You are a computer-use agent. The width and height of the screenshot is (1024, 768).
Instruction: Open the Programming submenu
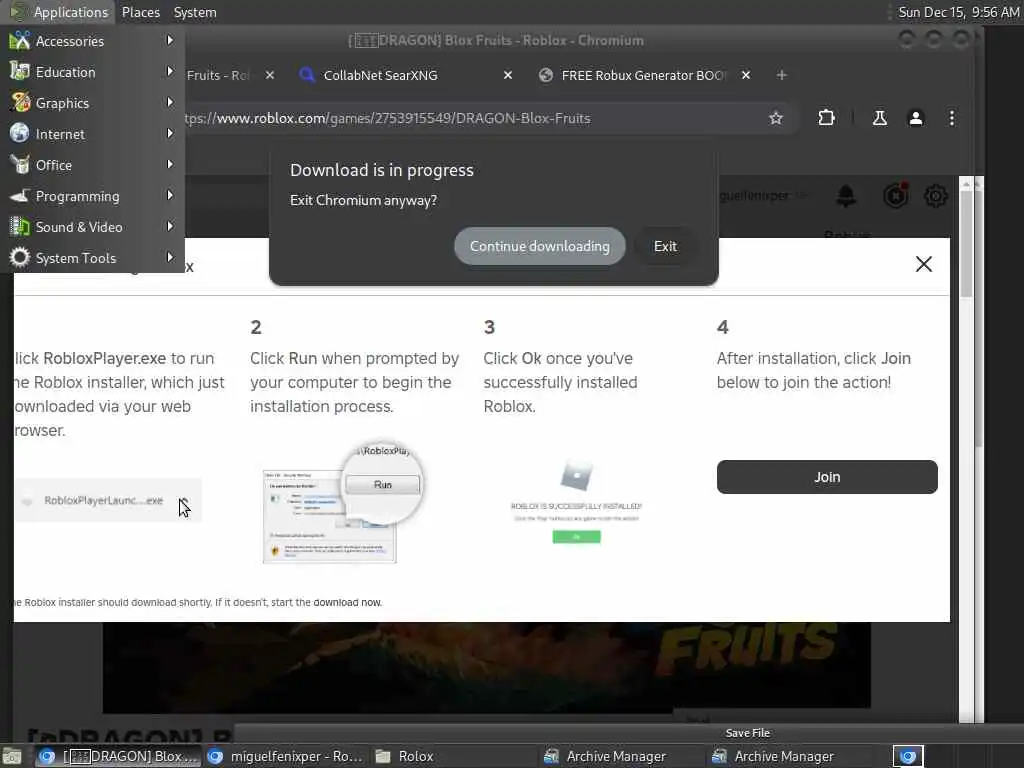tap(93, 196)
